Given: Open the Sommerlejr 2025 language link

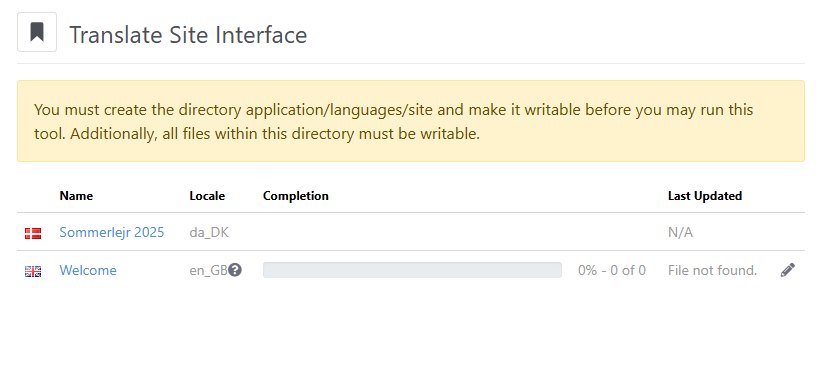Looking at the screenshot, I should point(112,232).
